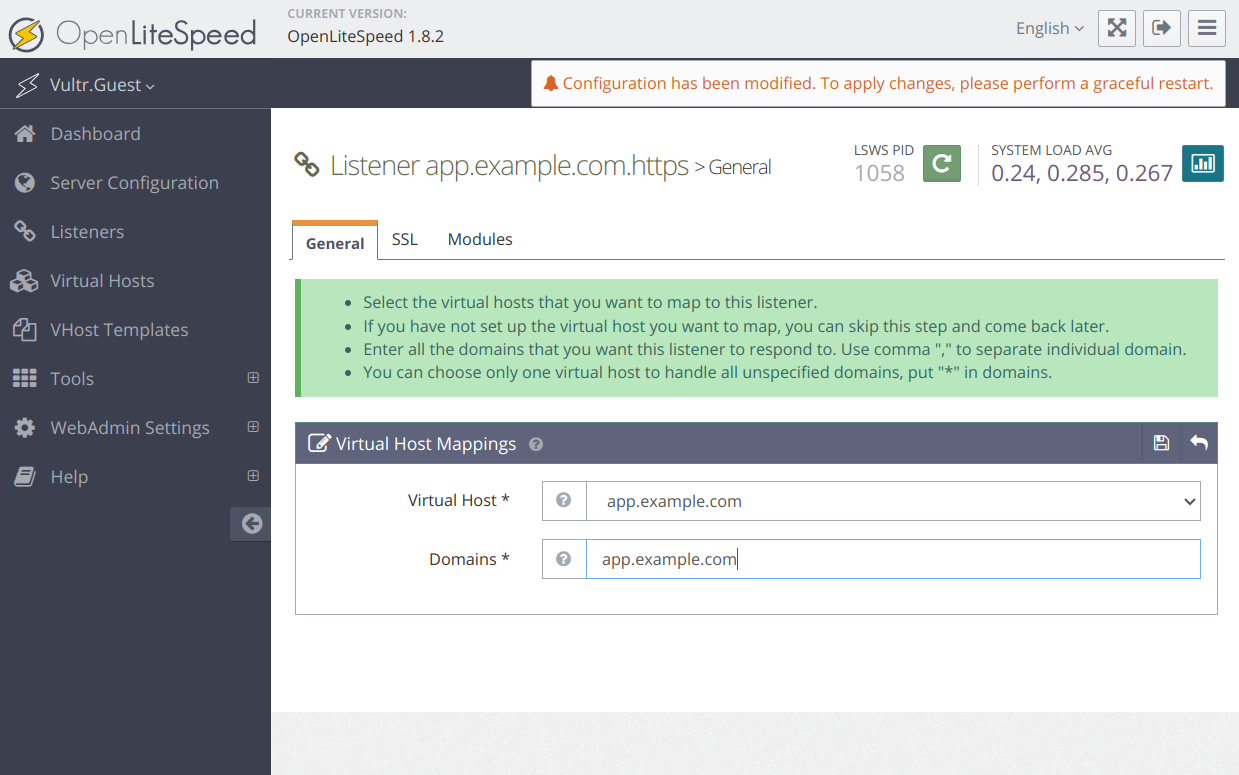Click the Virtual Hosts cubes icon
The image size is (1239, 775).
coord(24,281)
